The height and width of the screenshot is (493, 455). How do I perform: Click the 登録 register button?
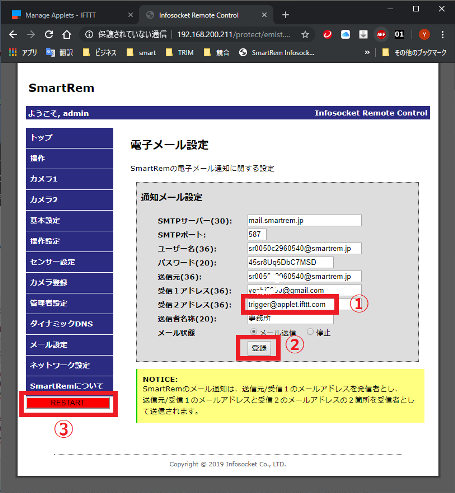259,348
